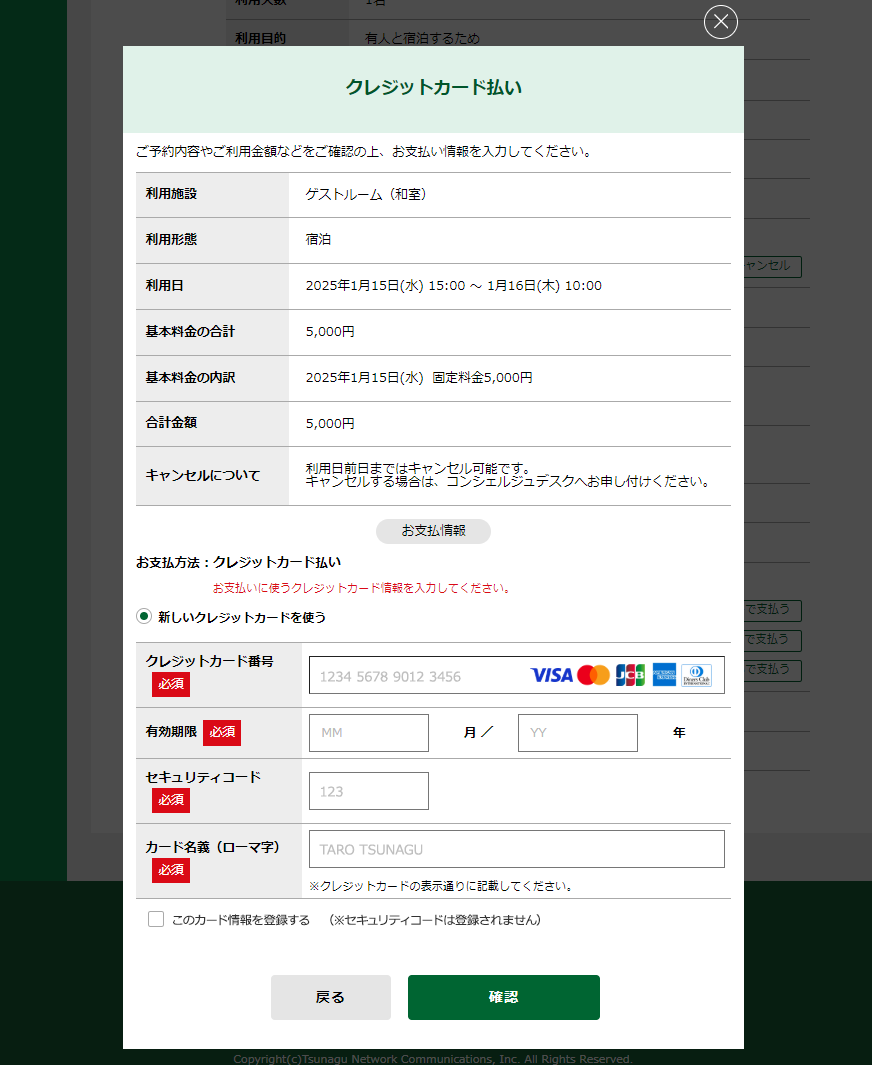
Task: Click the YY expiry year field
Action: (x=577, y=733)
